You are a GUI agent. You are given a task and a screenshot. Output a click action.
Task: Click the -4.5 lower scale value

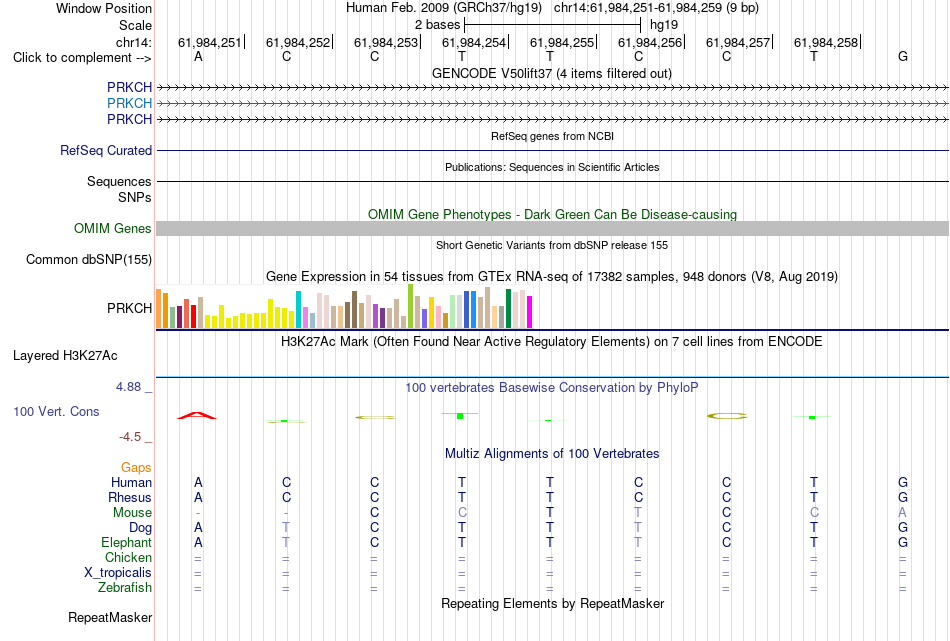pos(130,437)
